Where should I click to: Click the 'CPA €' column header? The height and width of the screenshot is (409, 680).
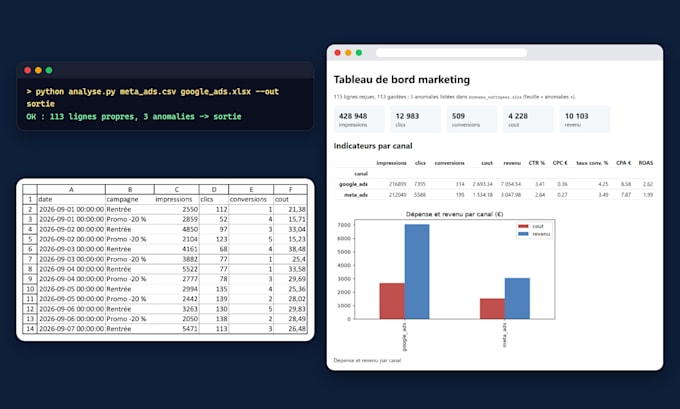pos(623,163)
